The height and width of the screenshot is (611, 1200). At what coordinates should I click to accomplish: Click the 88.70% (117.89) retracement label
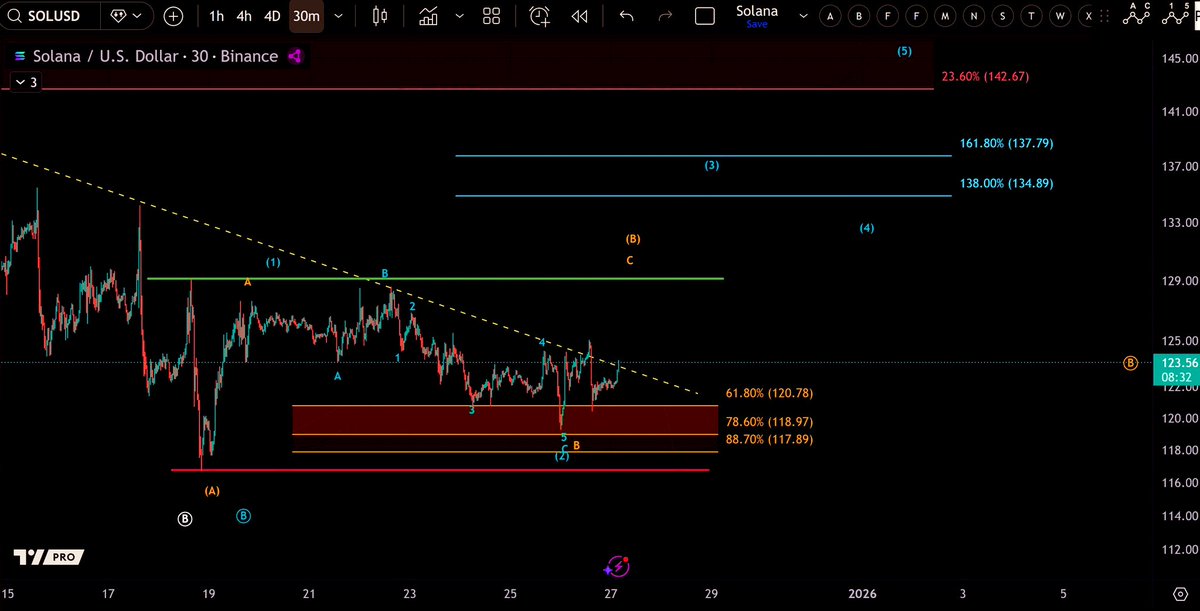point(769,439)
